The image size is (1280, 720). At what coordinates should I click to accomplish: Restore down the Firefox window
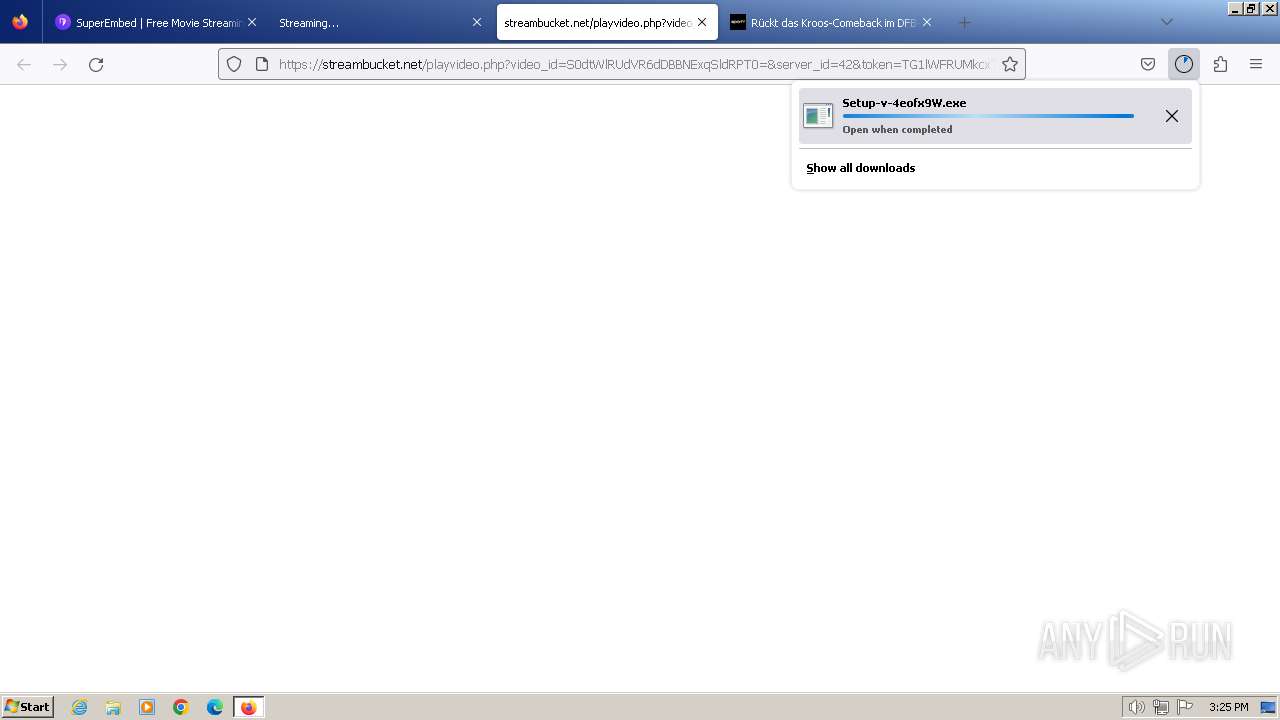pos(1251,8)
